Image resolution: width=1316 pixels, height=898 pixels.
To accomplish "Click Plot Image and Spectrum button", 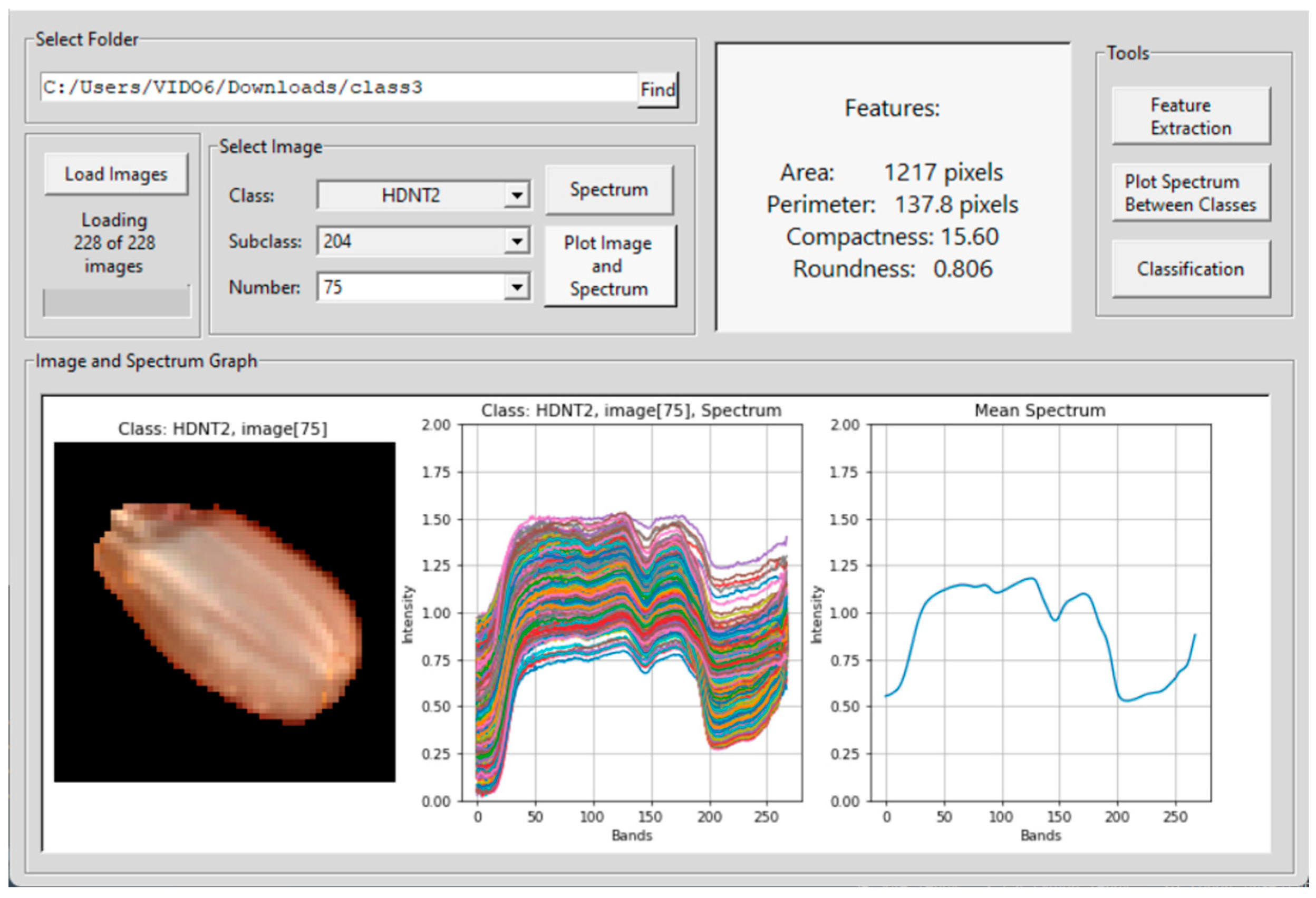I will point(610,266).
